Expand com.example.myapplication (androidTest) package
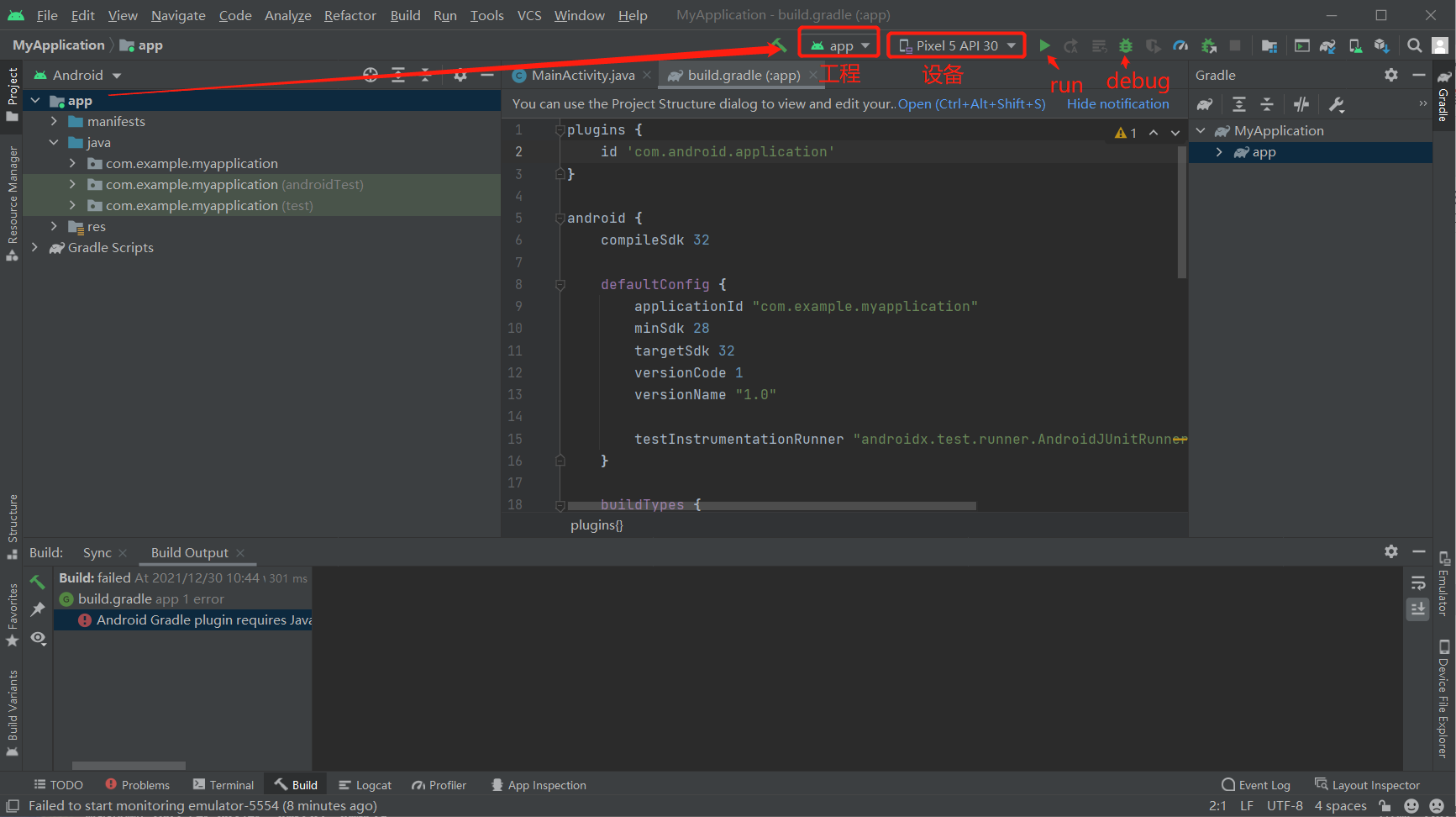1456x817 pixels. click(72, 185)
